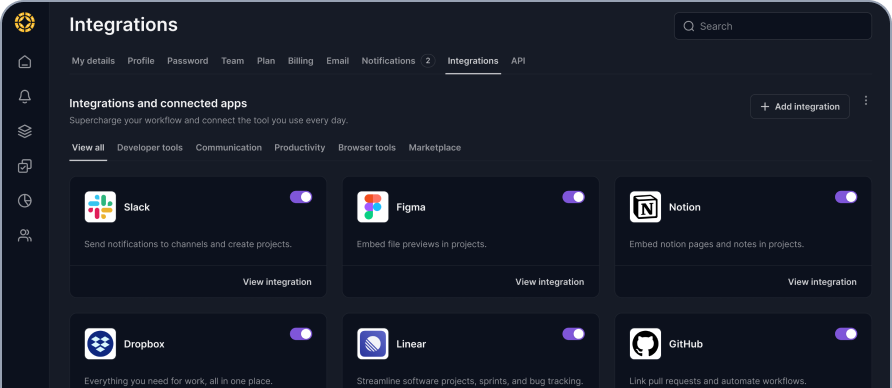
Task: Open the home icon in sidebar
Action: point(24,61)
